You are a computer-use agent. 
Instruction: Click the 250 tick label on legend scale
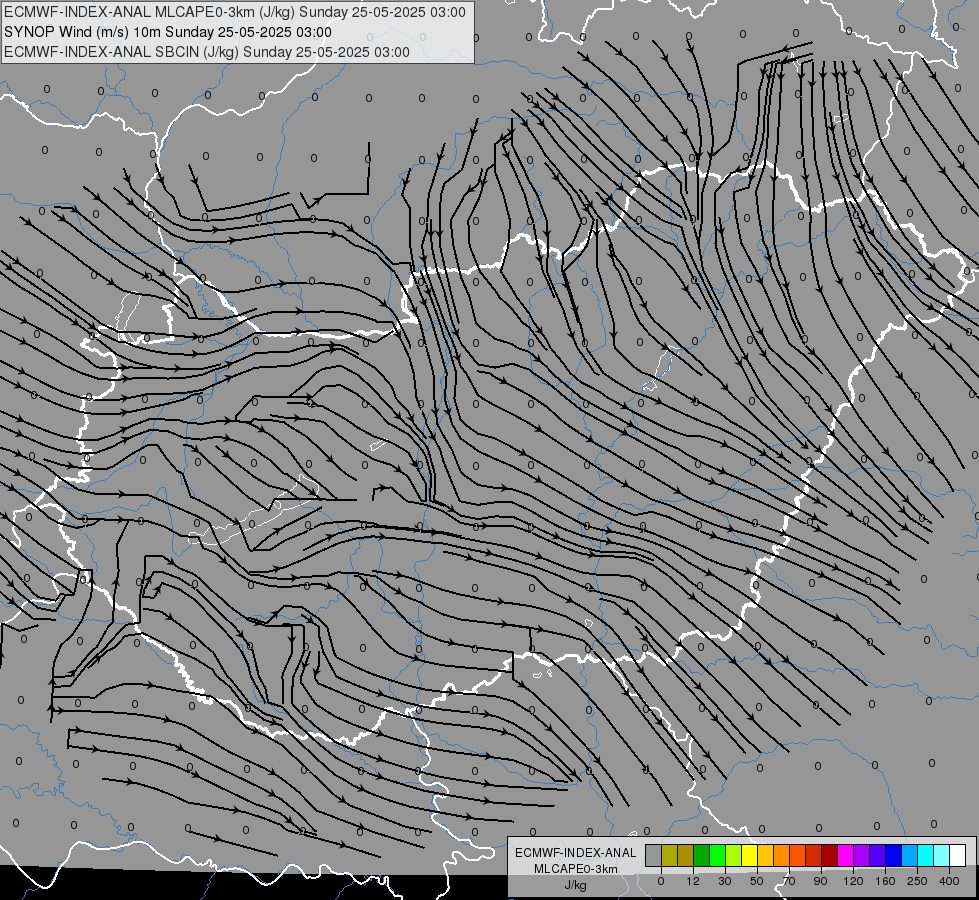tap(917, 881)
